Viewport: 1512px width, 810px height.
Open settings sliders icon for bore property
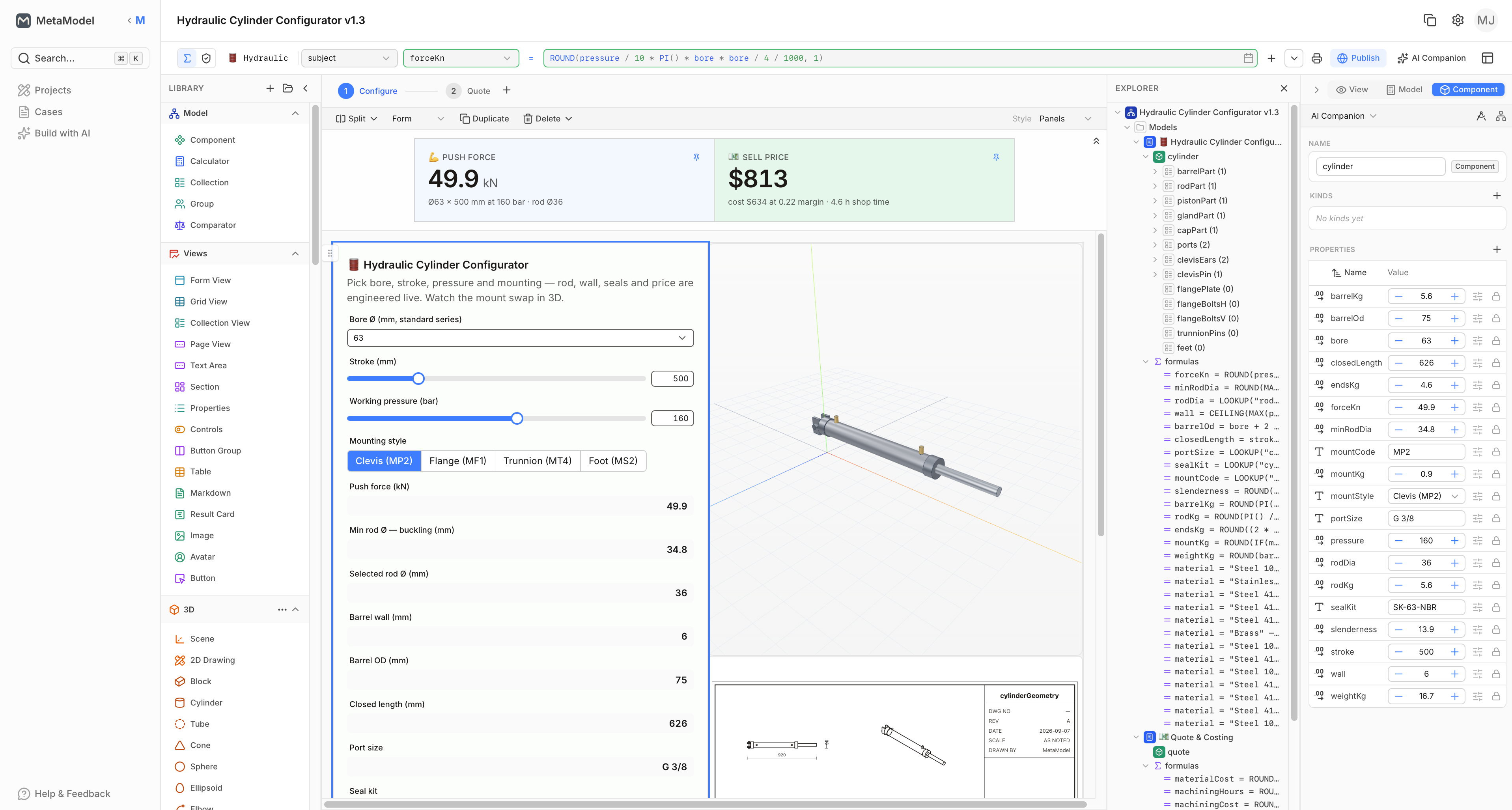tap(1478, 341)
